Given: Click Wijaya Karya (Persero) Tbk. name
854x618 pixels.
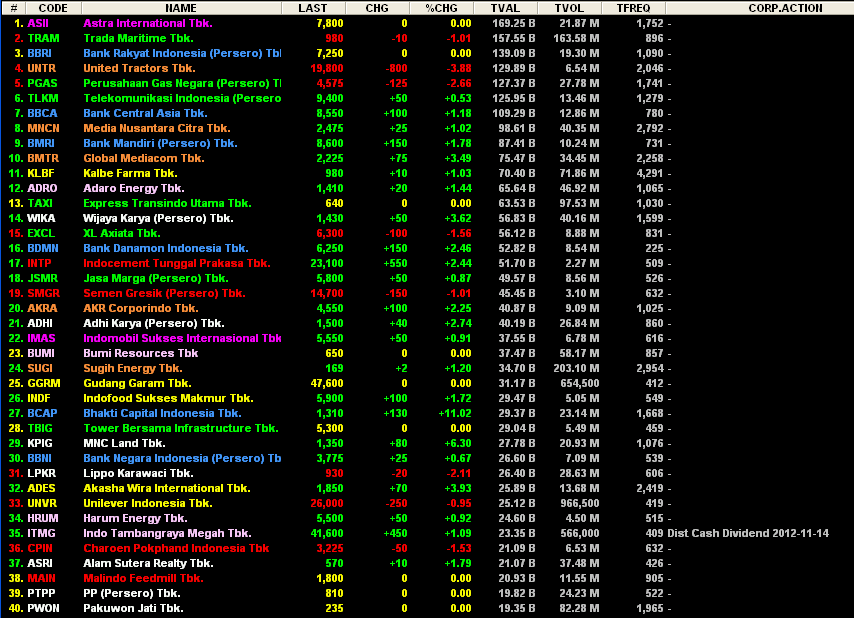Looking at the screenshot, I should pyautogui.click(x=158, y=218).
